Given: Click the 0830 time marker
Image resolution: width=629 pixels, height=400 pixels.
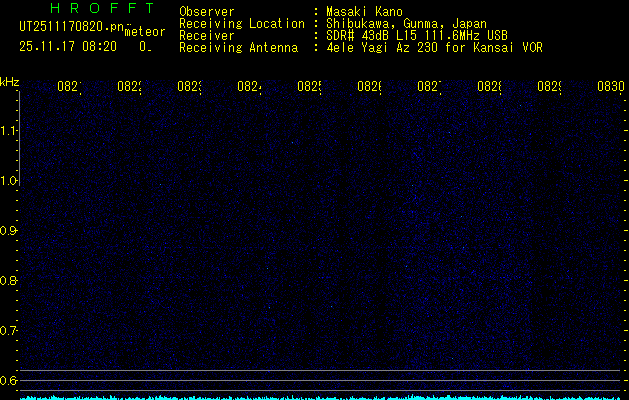Looking at the screenshot, I should point(611,86).
